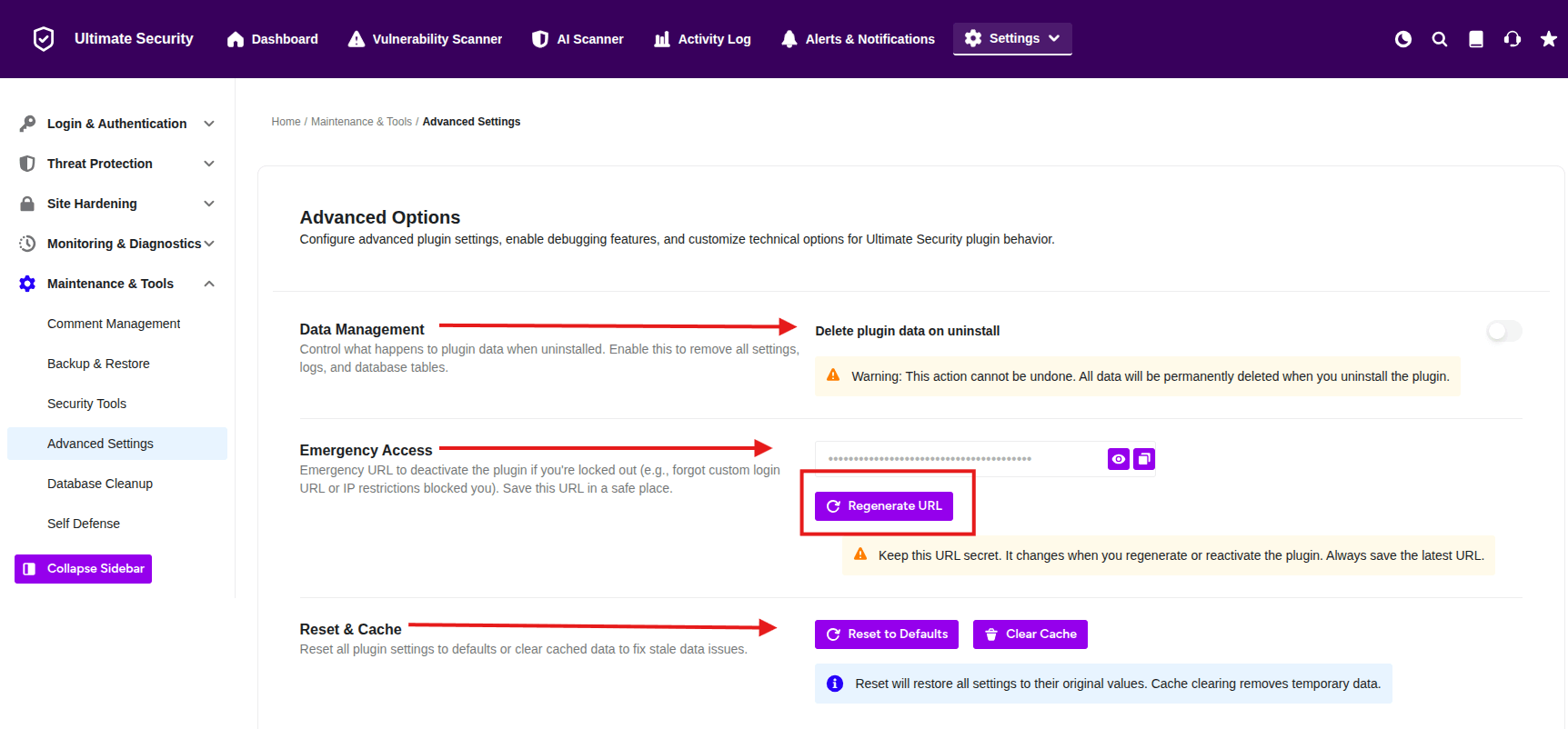
Task: Copy the emergency URL with copy icon
Action: [x=1144, y=459]
